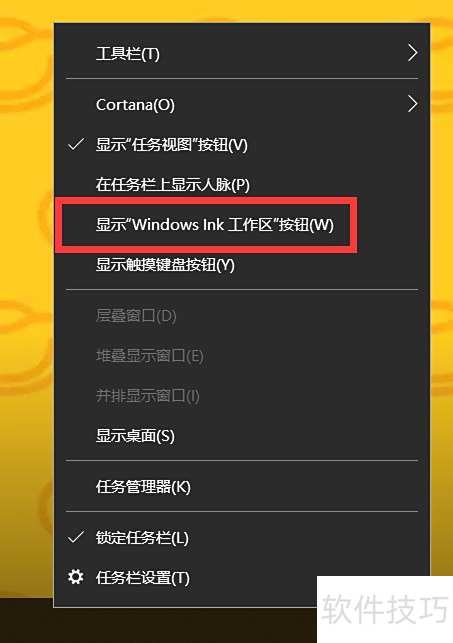Open the 工具栏(T) menu entry
453x643 pixels.
click(x=242, y=53)
